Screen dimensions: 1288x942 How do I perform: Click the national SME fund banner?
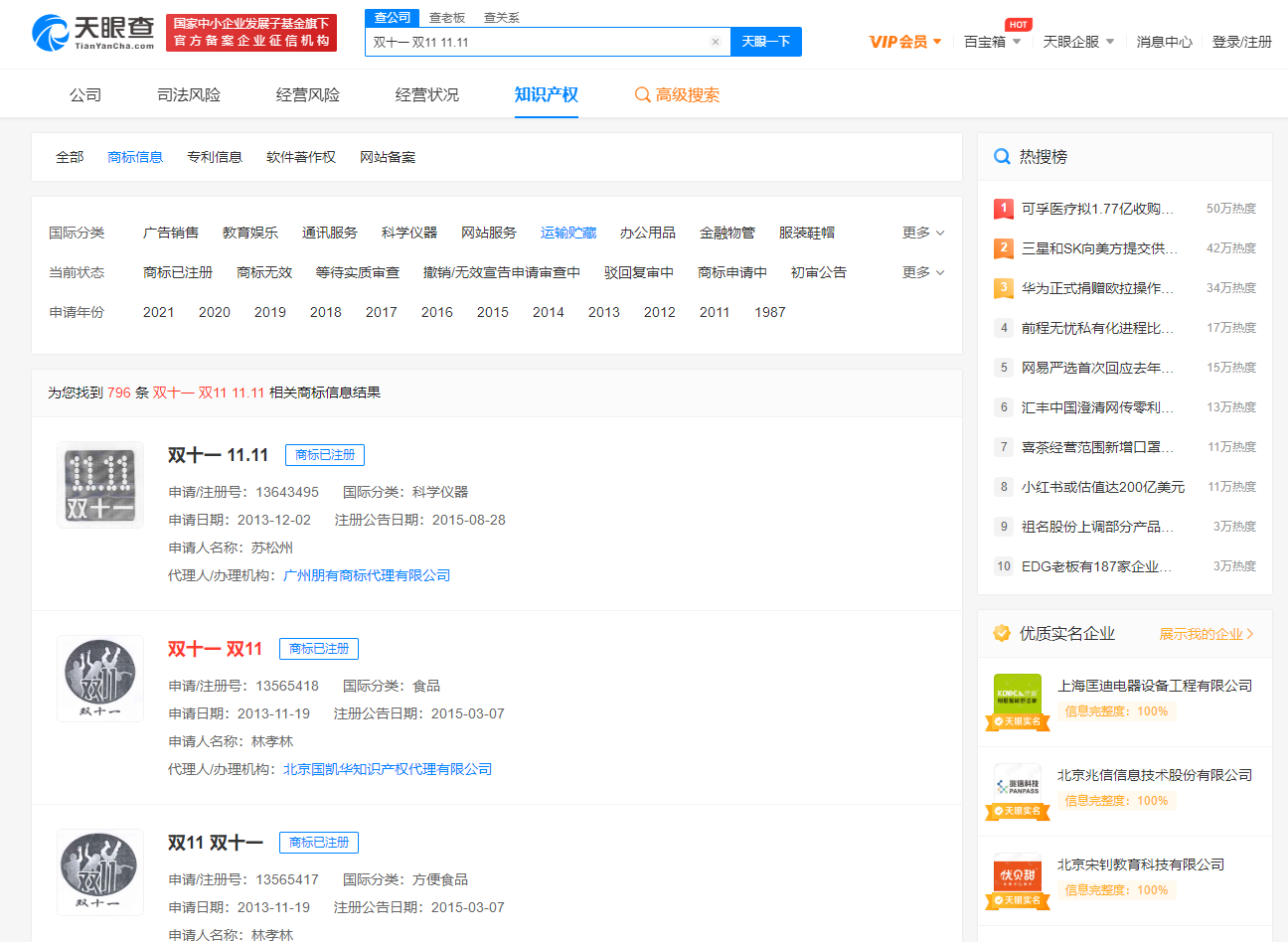pos(251,33)
